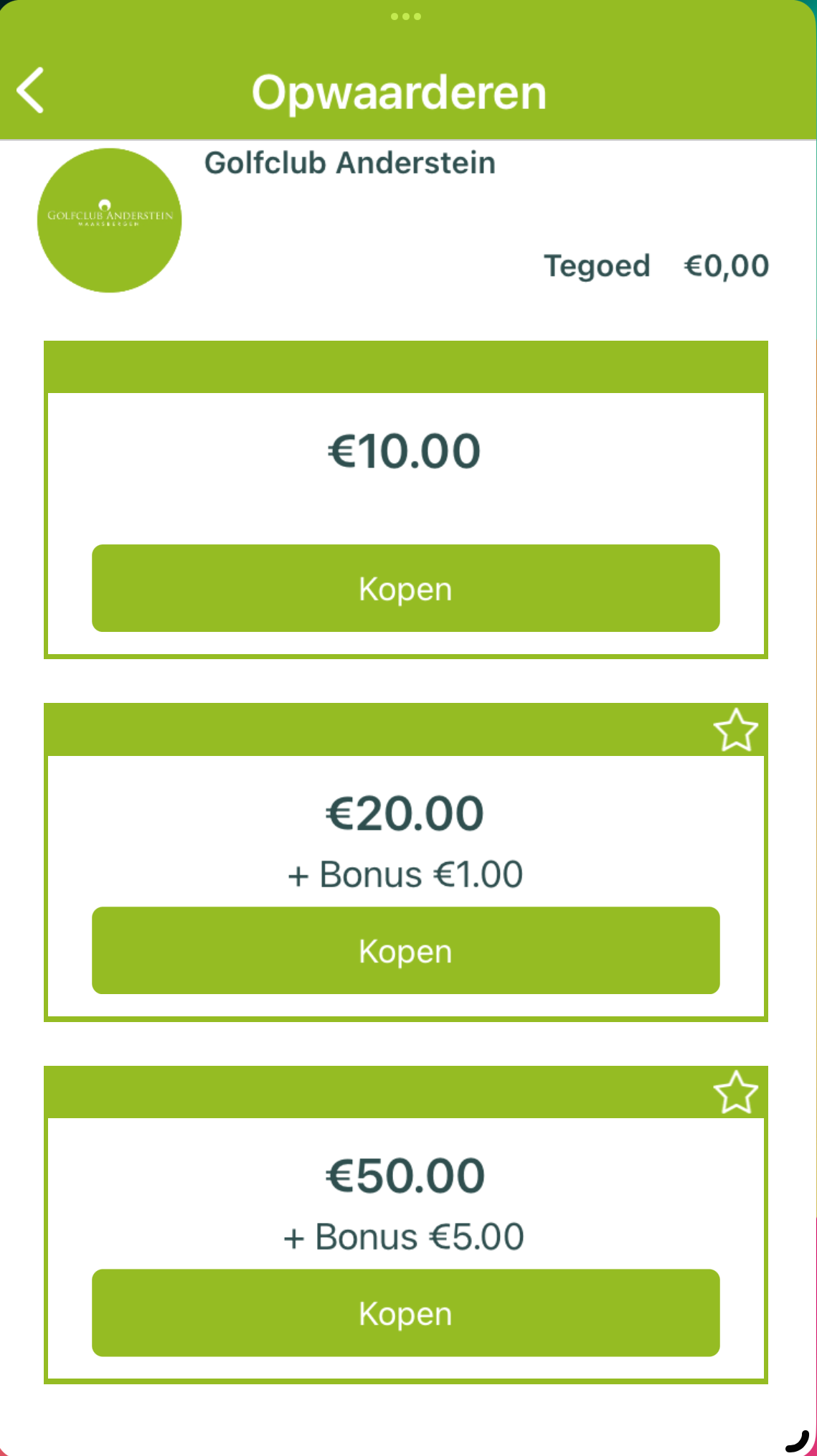This screenshot has height=1456, width=817.
Task: Tap the + Bonus €1.00 text
Action: 405,874
